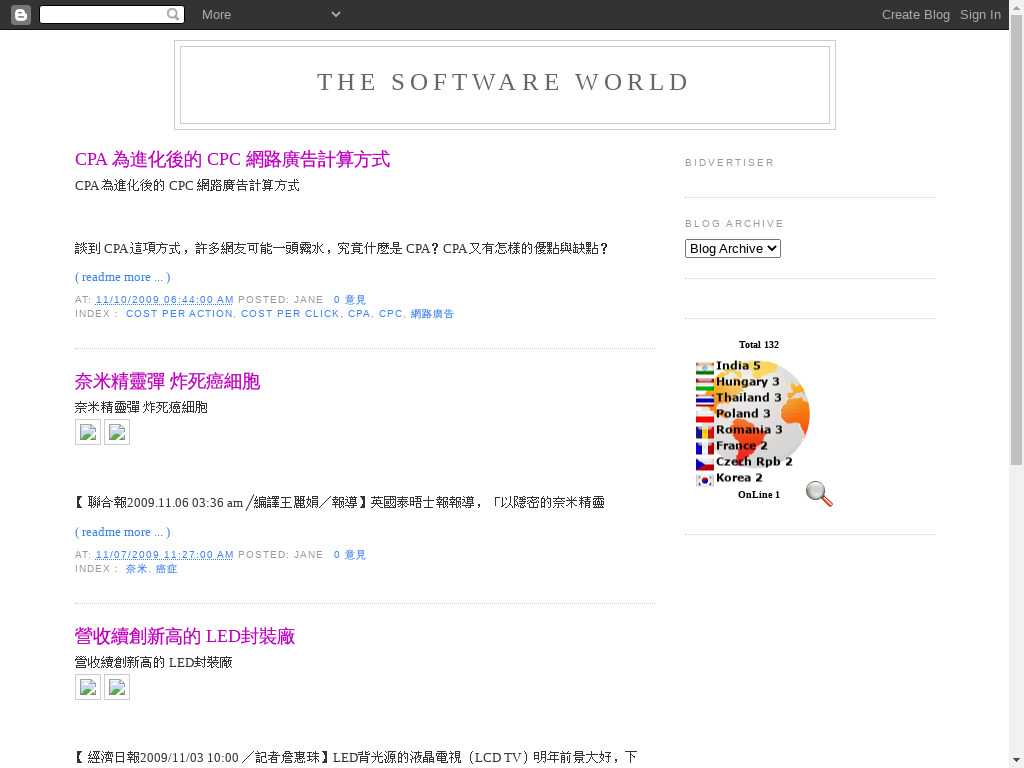Click the Czech Rpb flag icon

coord(705,464)
